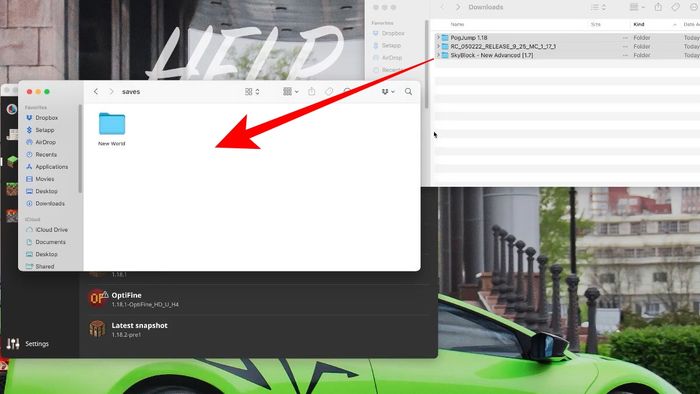Sort Downloads list by Size column
The image size is (700, 394).
596,24
